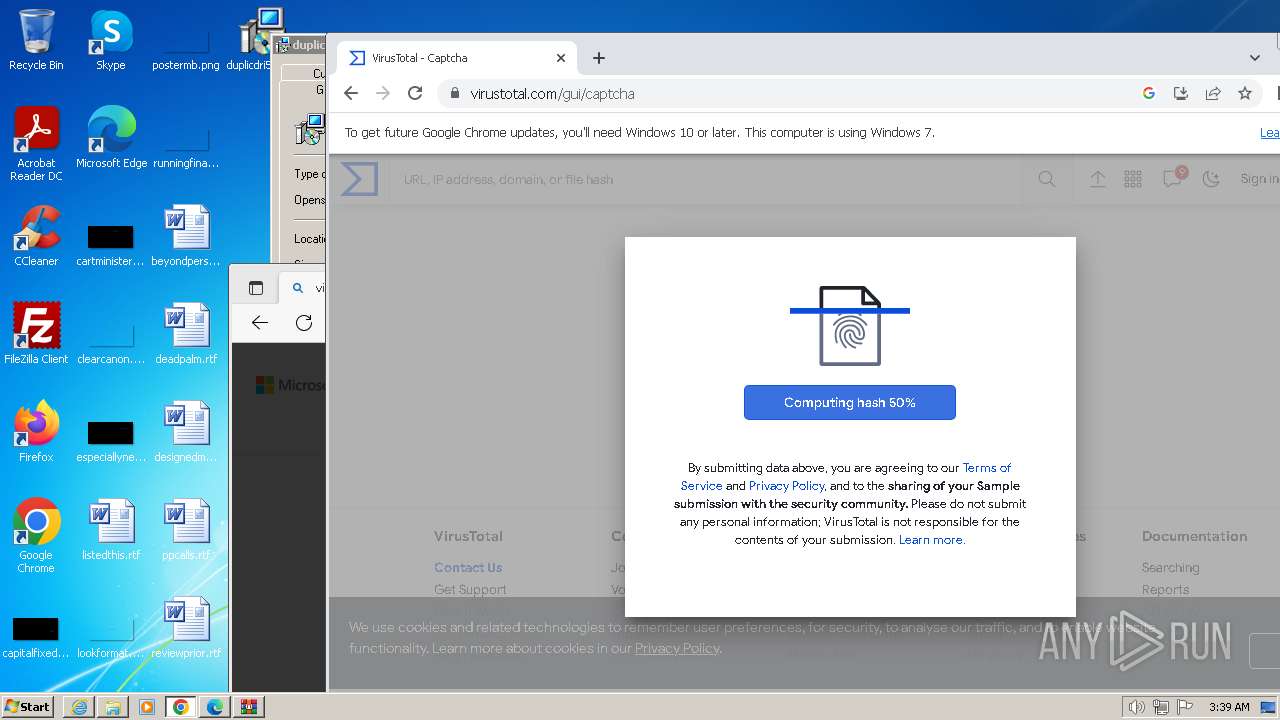The width and height of the screenshot is (1280, 720).
Task: Open the Contact Us footer link
Action: pos(468,567)
